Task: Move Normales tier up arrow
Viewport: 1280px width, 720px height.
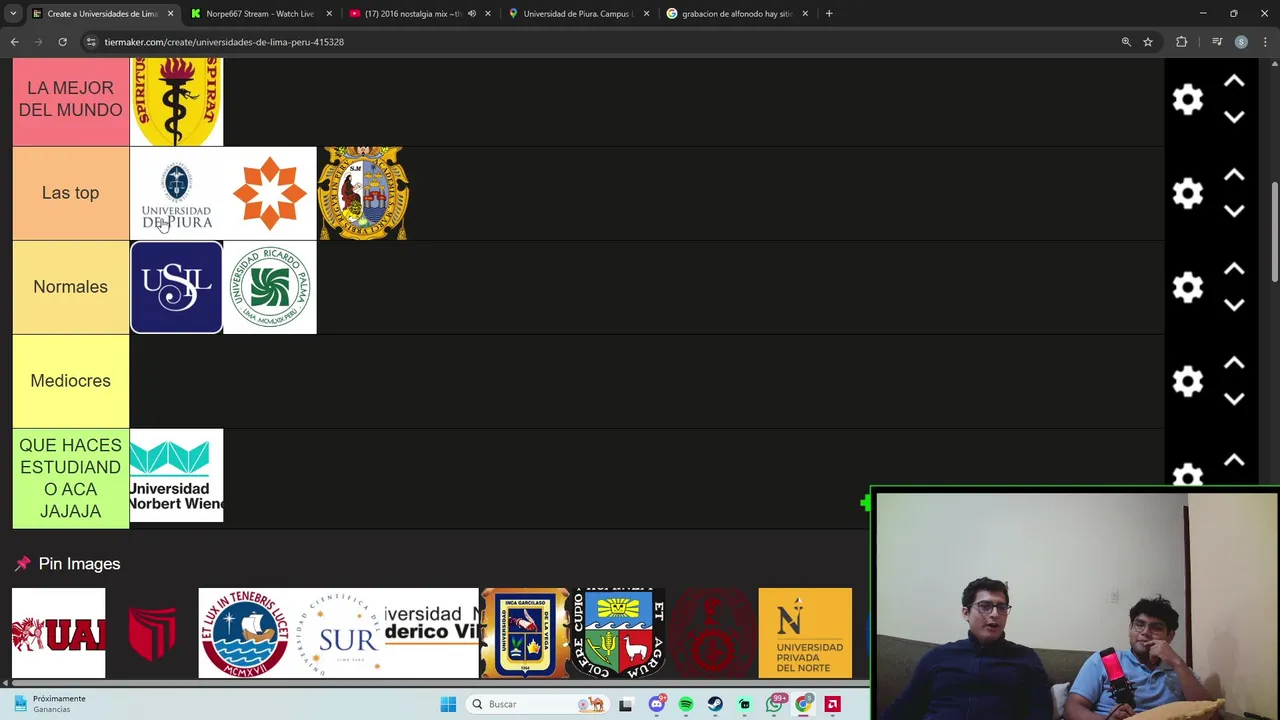Action: pyautogui.click(x=1234, y=269)
